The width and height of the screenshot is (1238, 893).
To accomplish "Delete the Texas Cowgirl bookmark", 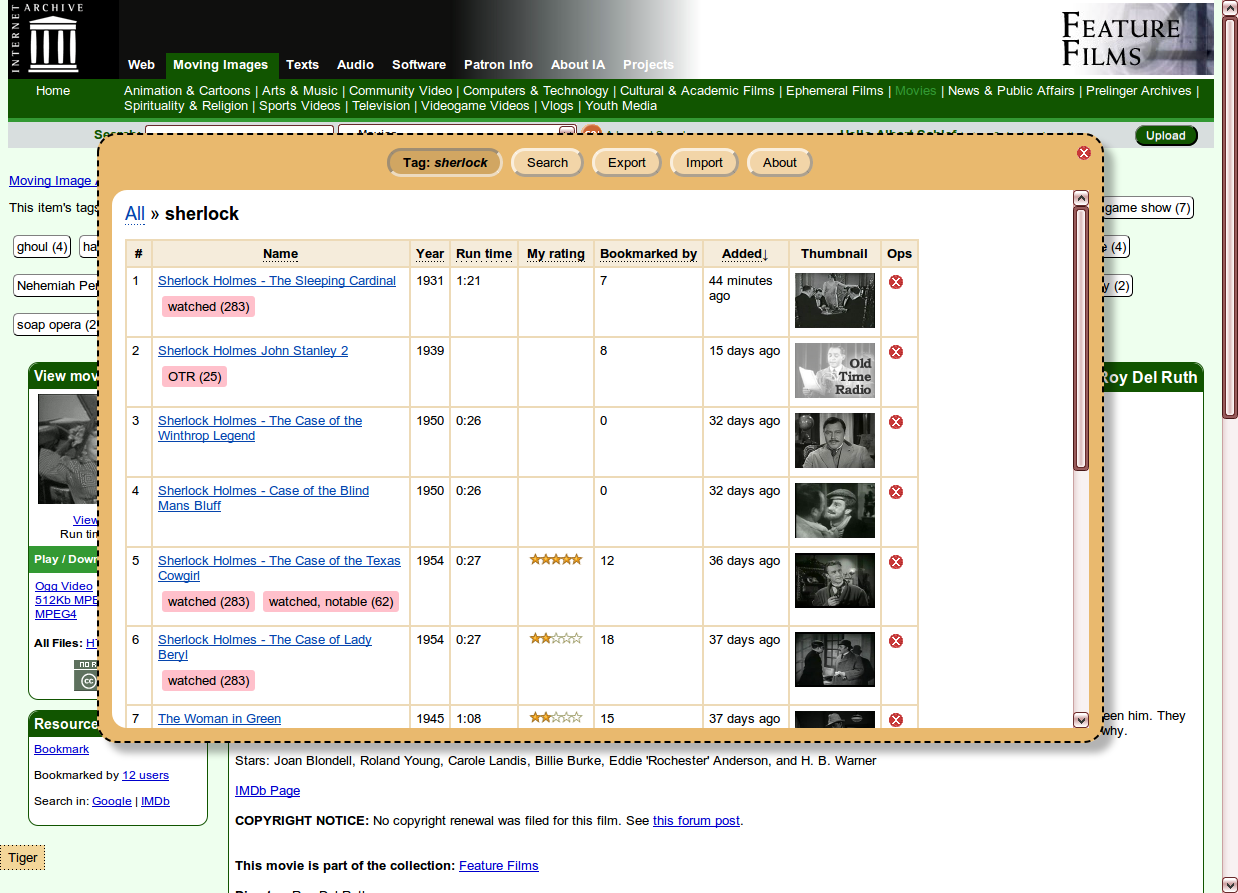I will tap(896, 562).
